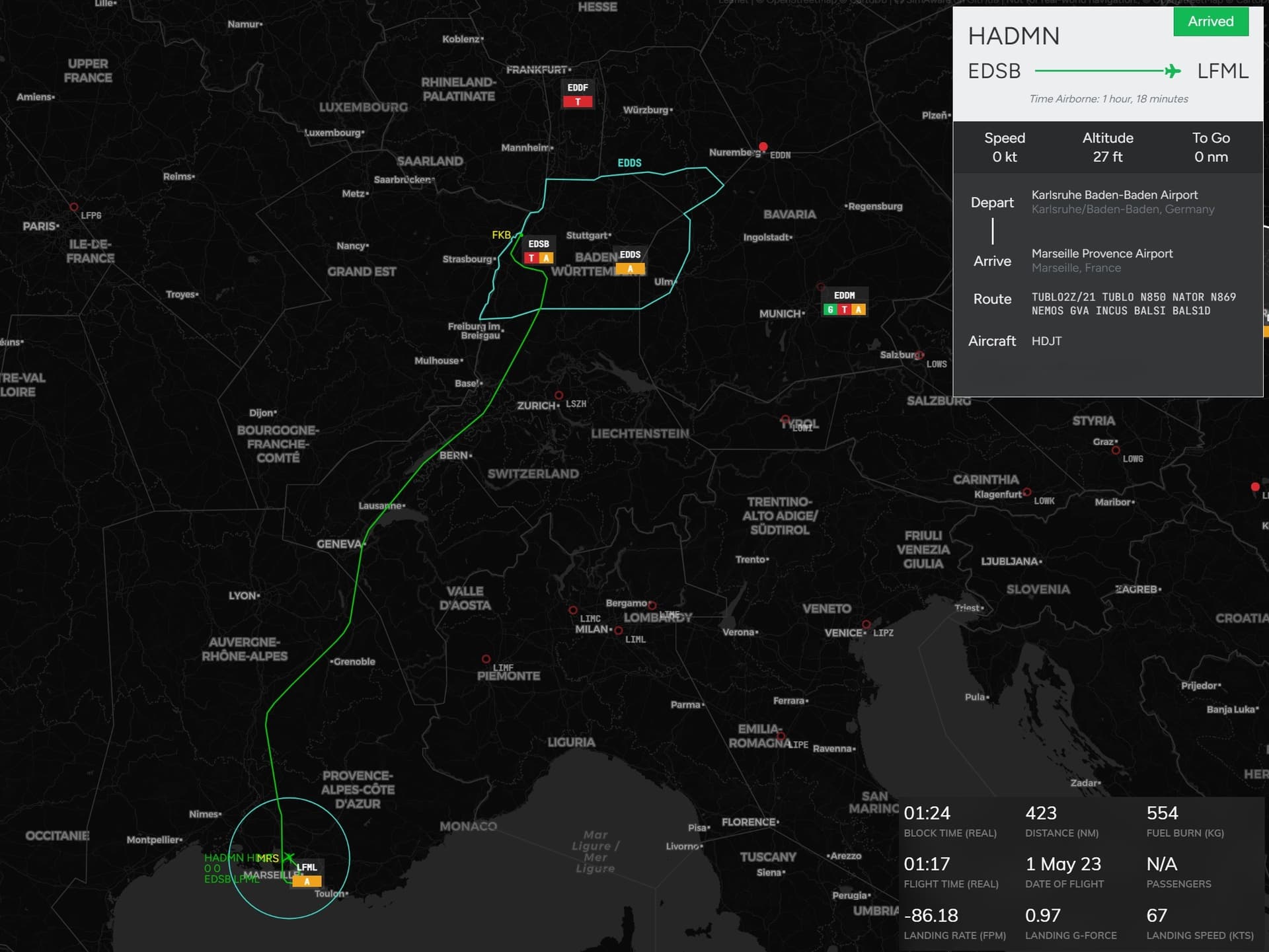1269x952 pixels.
Task: Click the Karlsruhe Baden-Baden Airport departure name
Action: pyautogui.click(x=1114, y=195)
